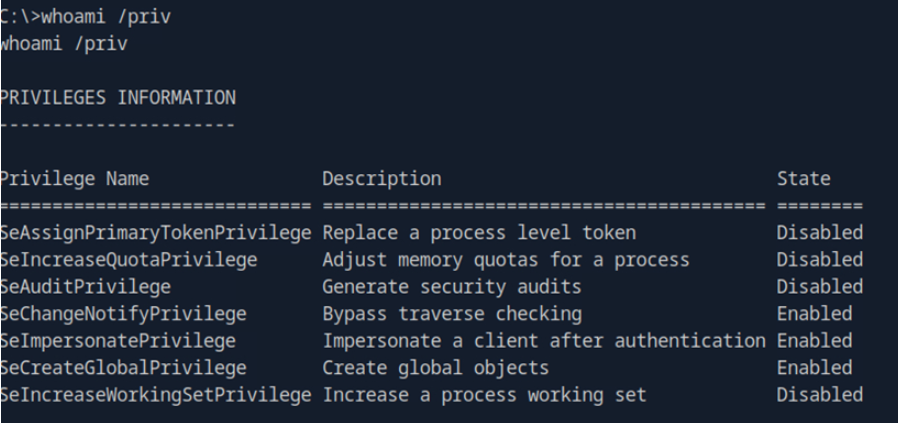898x423 pixels.
Task: Click 'Generate security audits' description
Action: [x=451, y=287]
